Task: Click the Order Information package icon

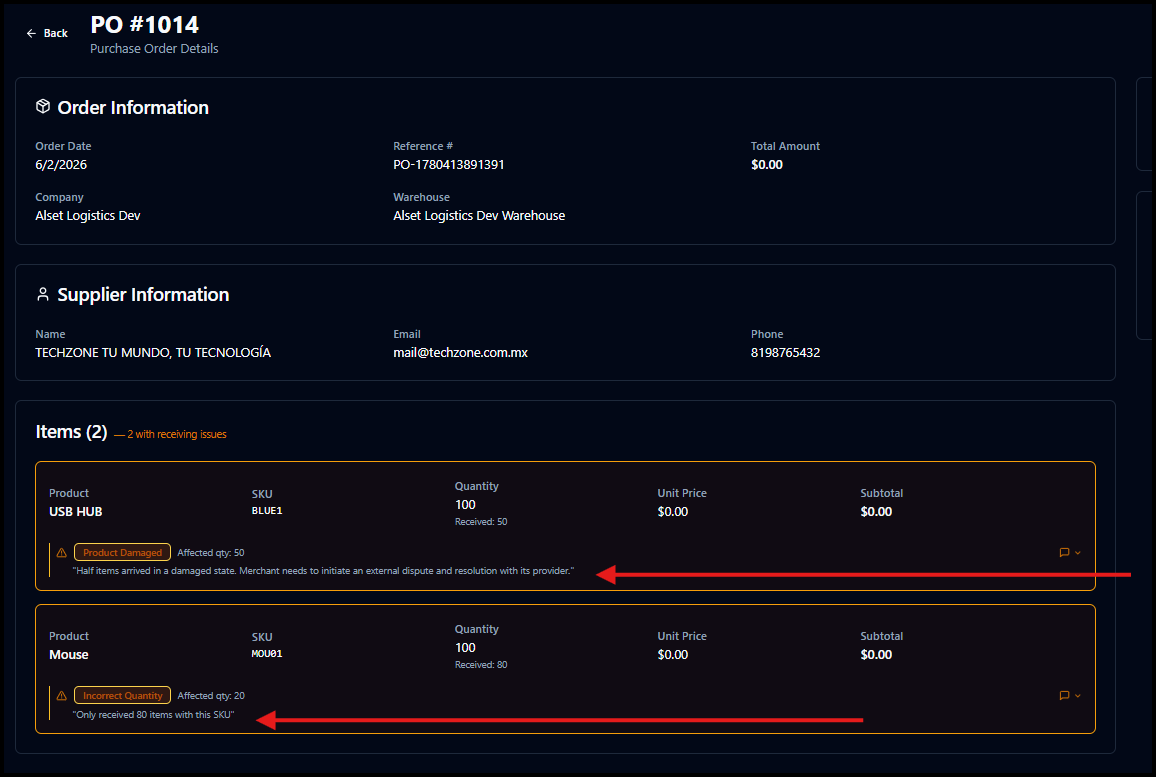Action: pos(43,107)
